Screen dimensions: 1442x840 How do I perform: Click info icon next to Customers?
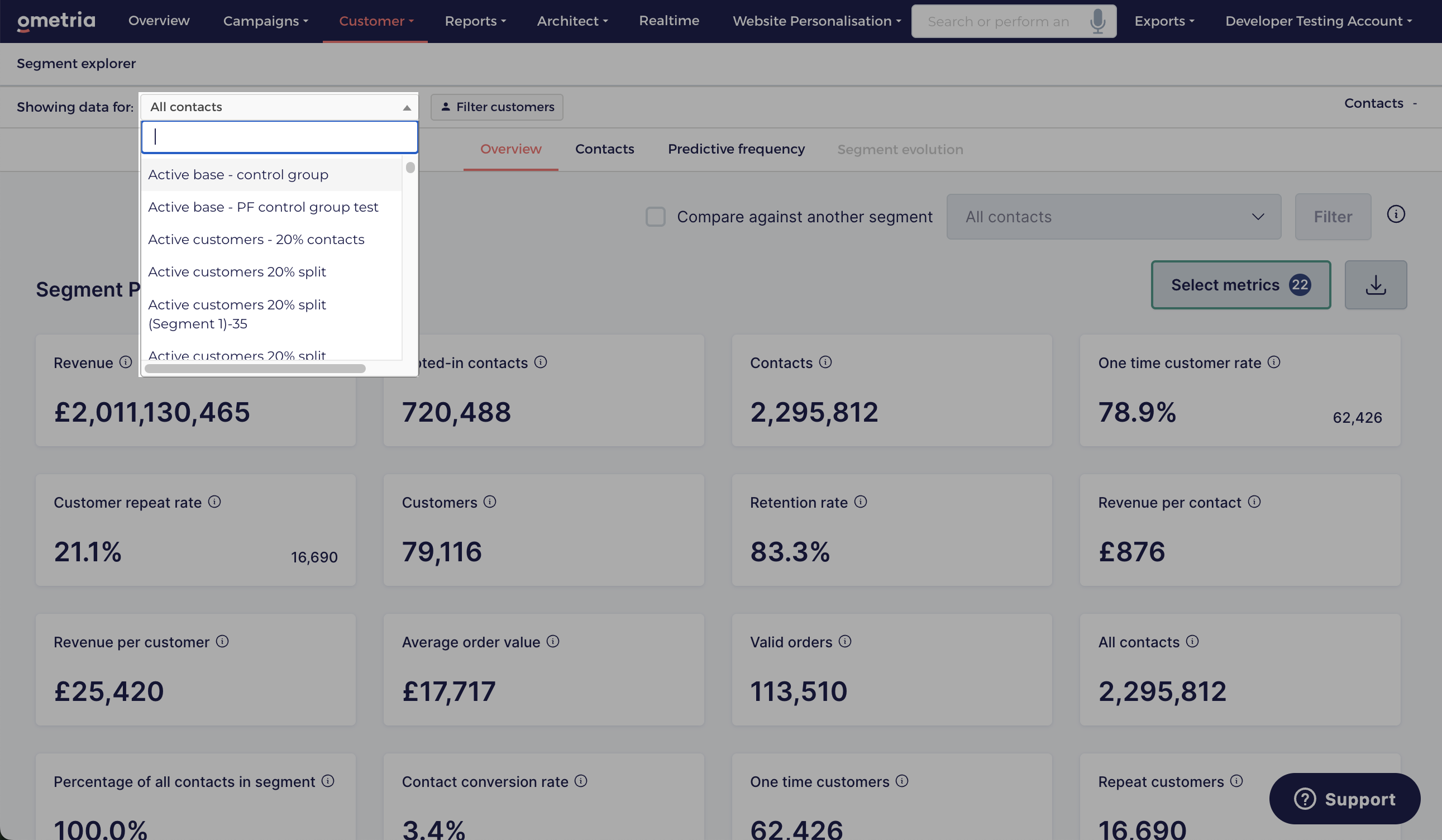tap(489, 502)
